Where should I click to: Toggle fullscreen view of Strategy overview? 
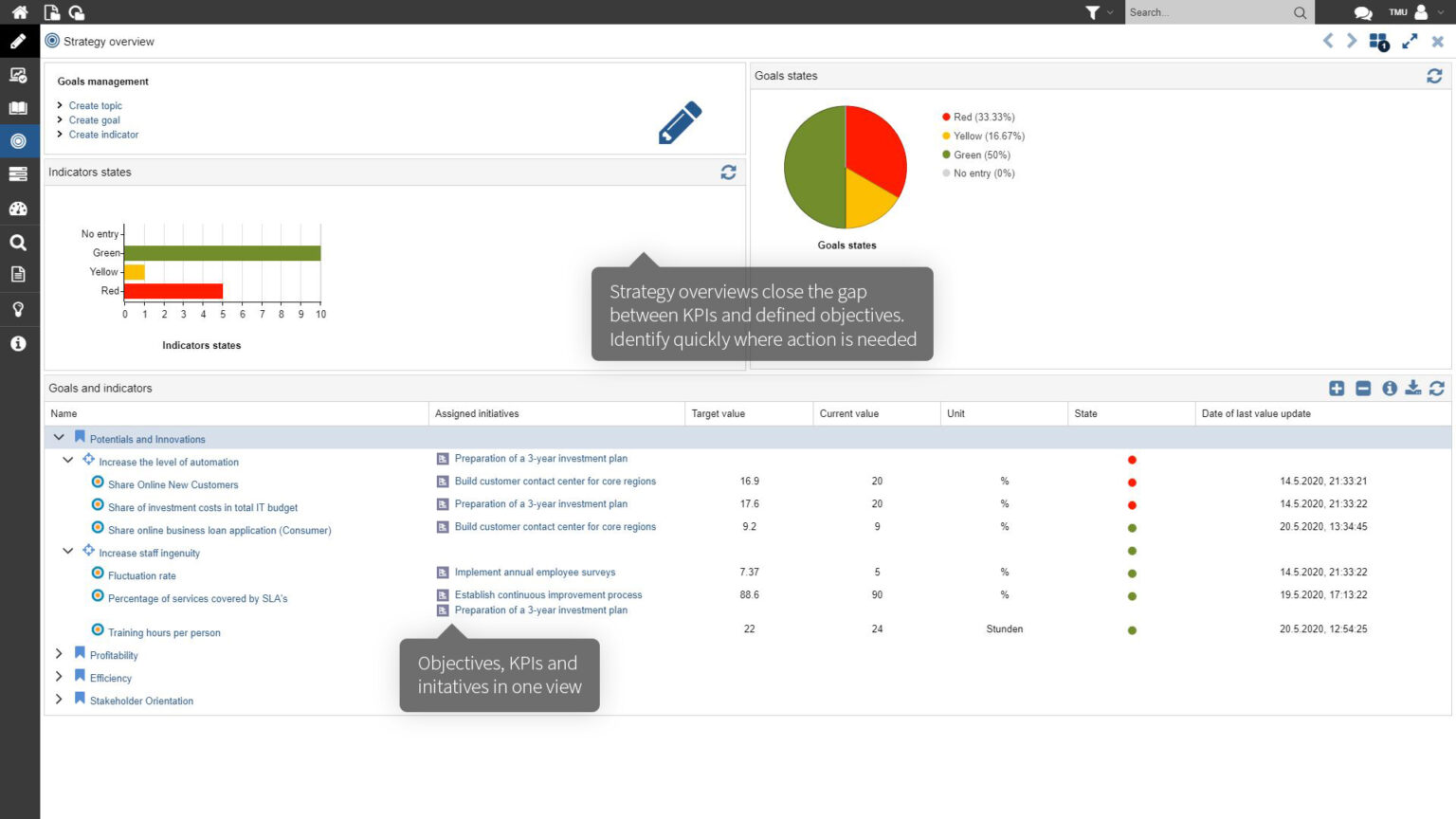click(x=1410, y=41)
